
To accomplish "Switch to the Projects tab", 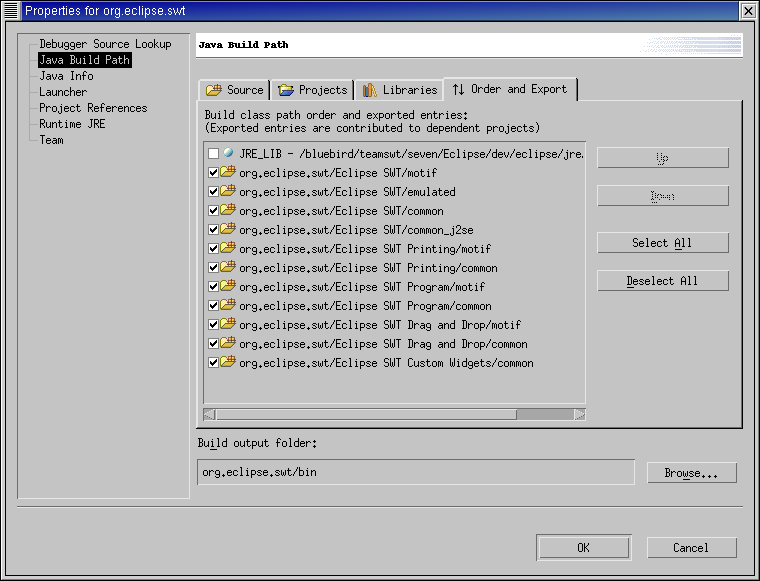I will [313, 90].
